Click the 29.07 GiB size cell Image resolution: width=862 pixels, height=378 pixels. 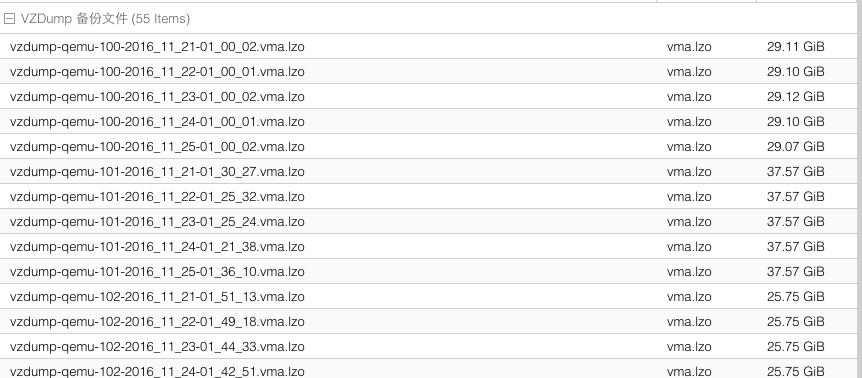coord(795,147)
